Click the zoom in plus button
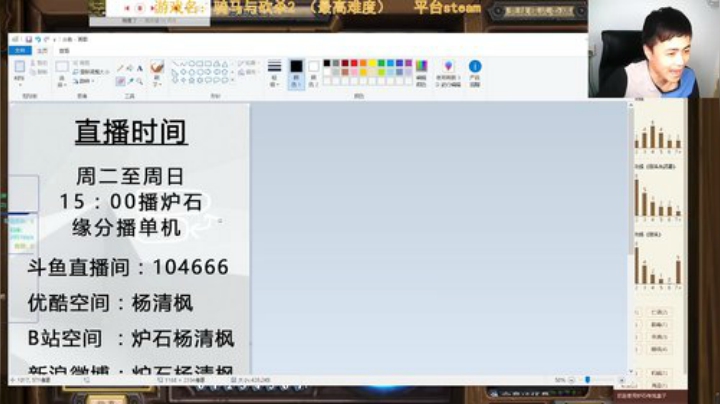 tap(621, 380)
